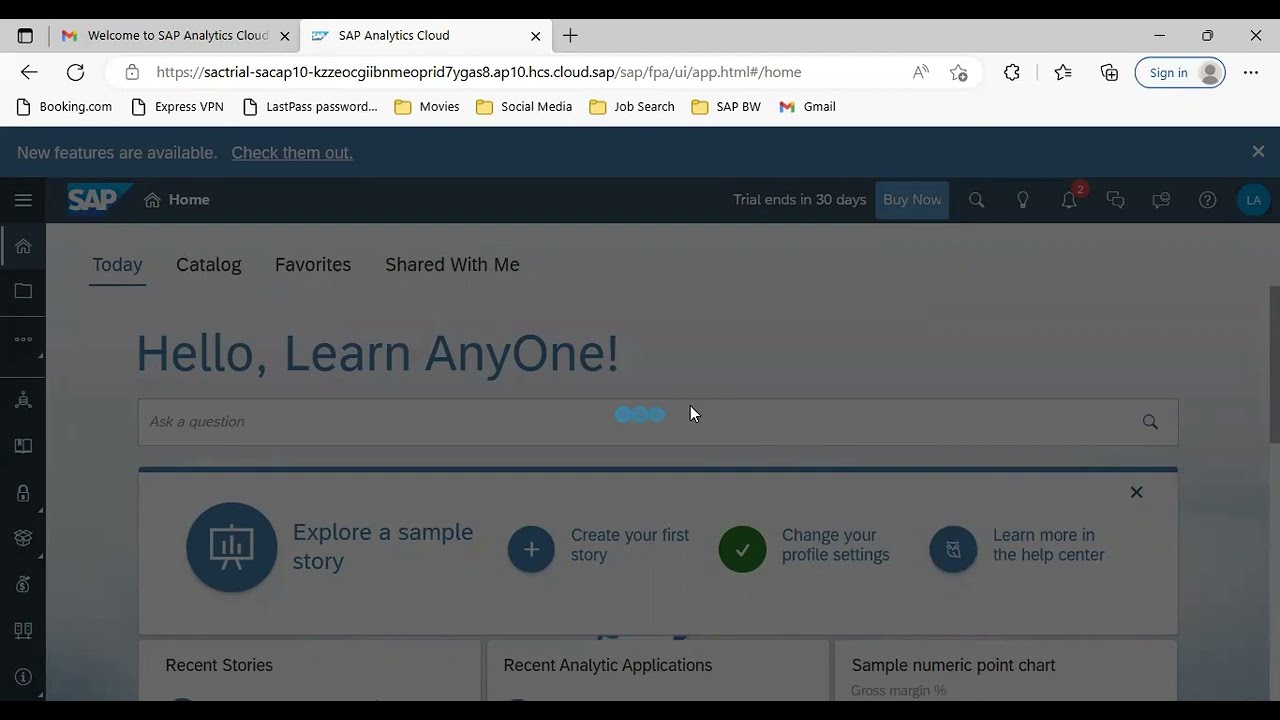
Task: Open the Gmail bookmark
Action: point(807,107)
